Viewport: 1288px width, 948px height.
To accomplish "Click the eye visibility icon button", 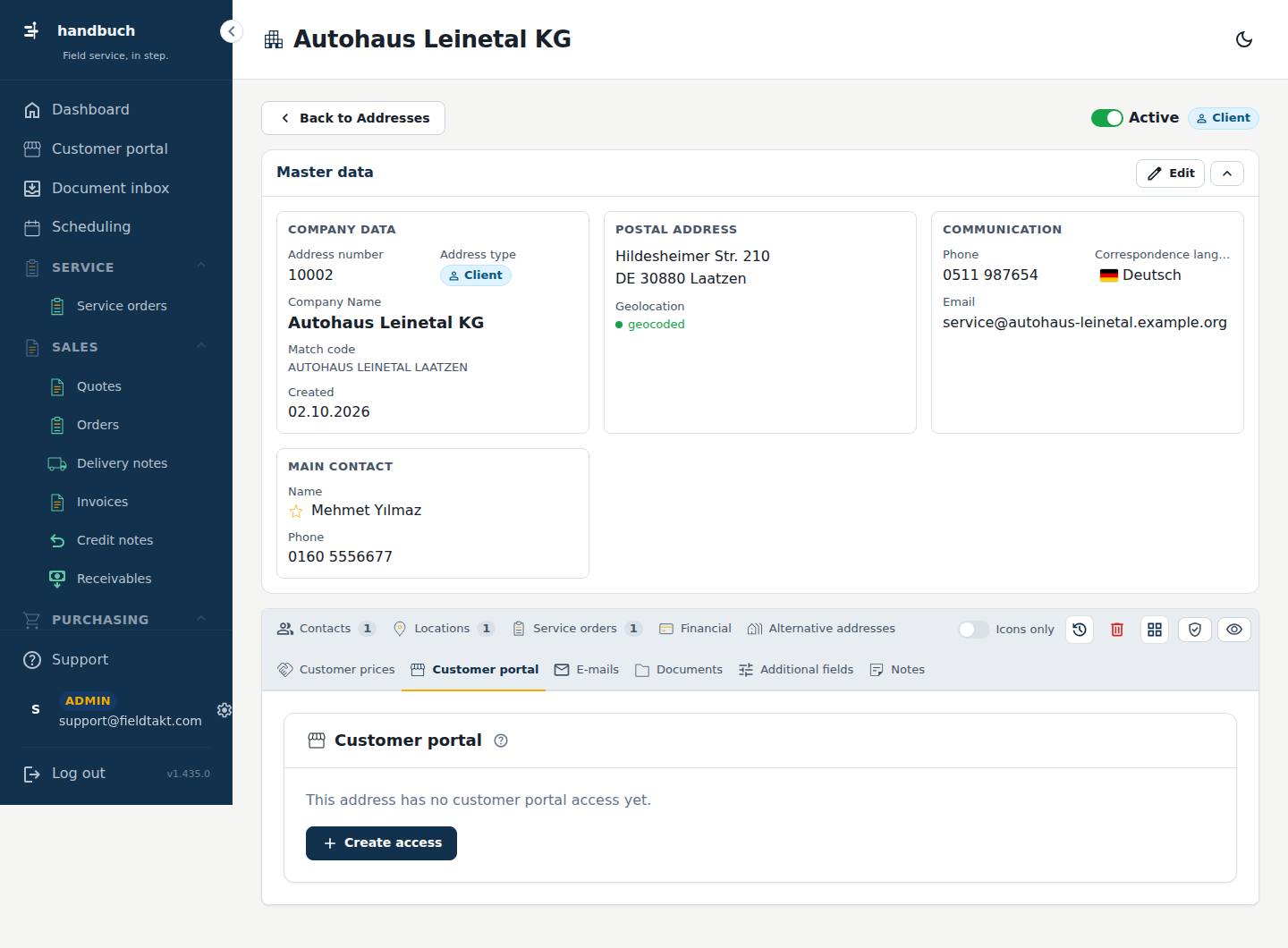I will click(1234, 630).
